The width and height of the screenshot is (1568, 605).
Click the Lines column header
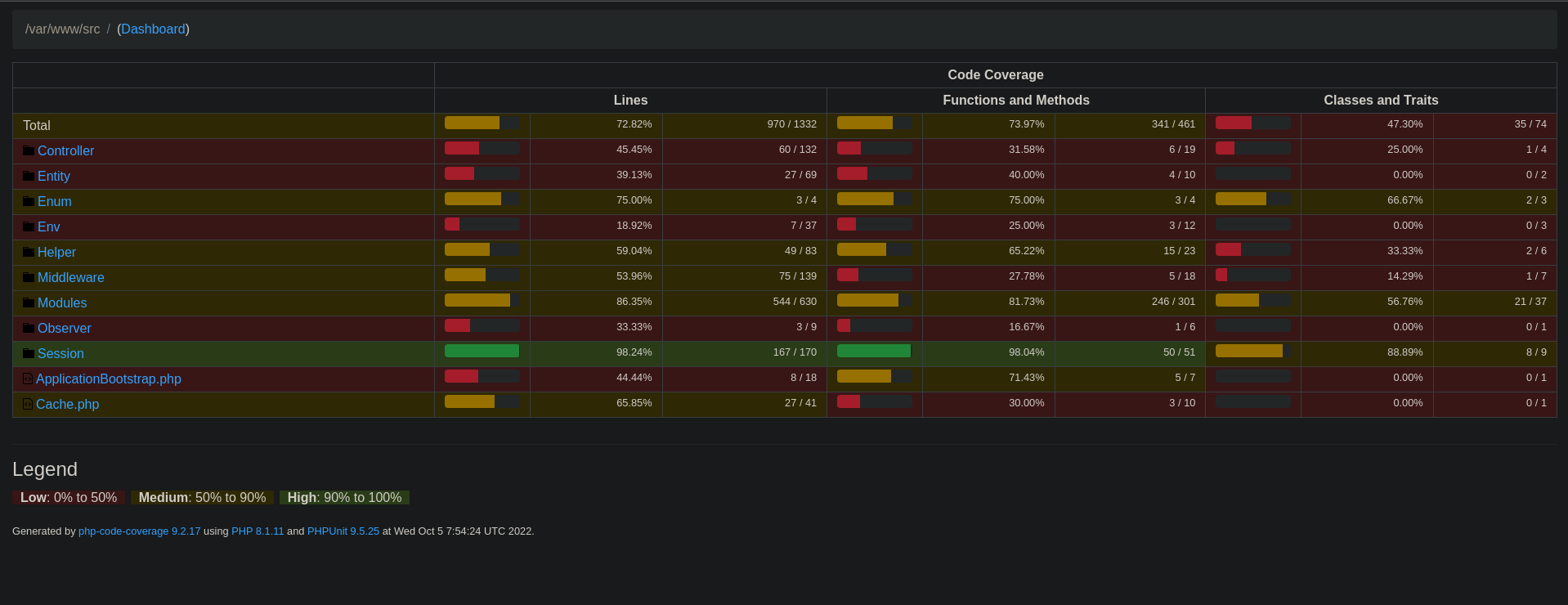click(630, 101)
